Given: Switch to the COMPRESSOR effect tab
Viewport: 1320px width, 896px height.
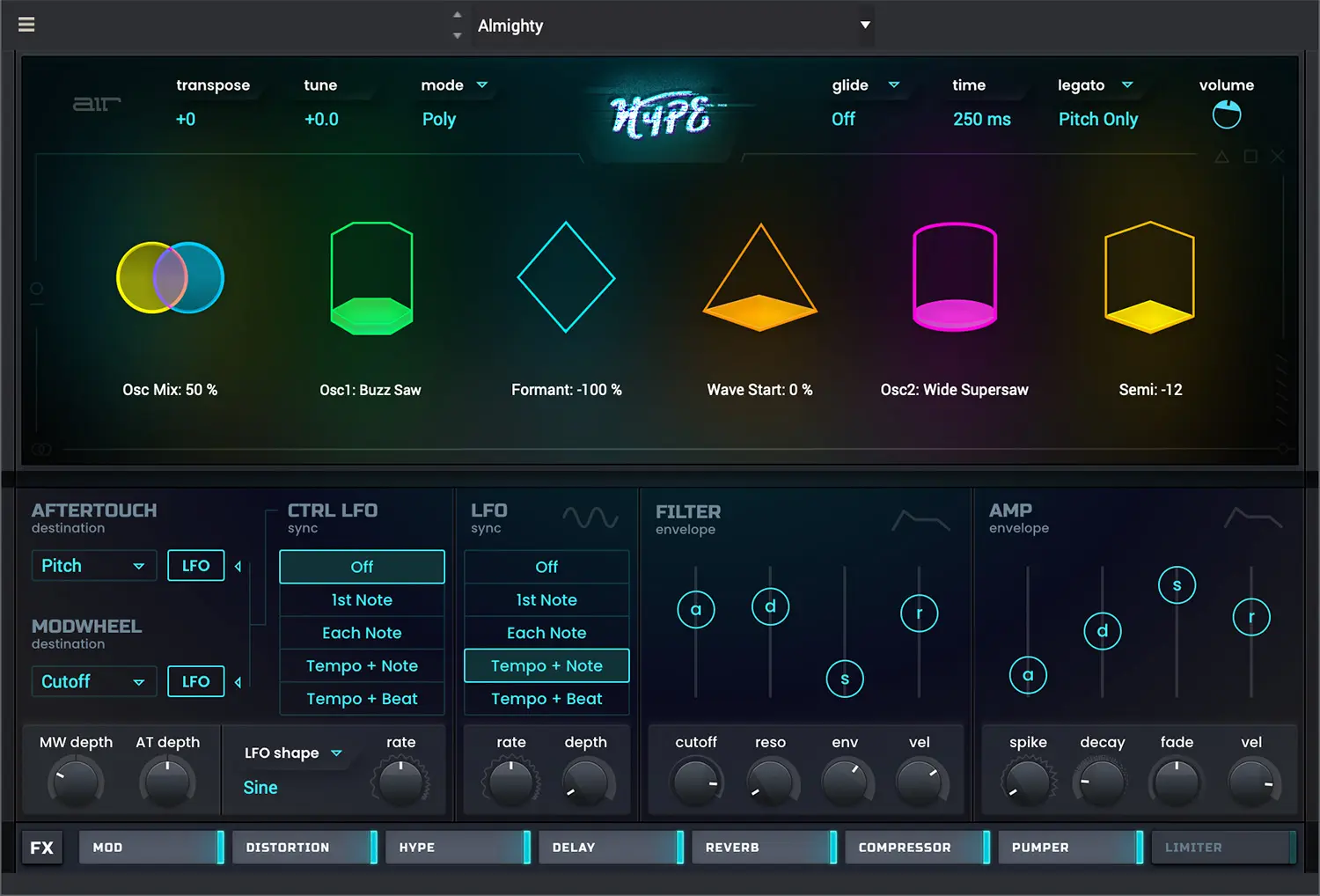Looking at the screenshot, I should [x=905, y=847].
